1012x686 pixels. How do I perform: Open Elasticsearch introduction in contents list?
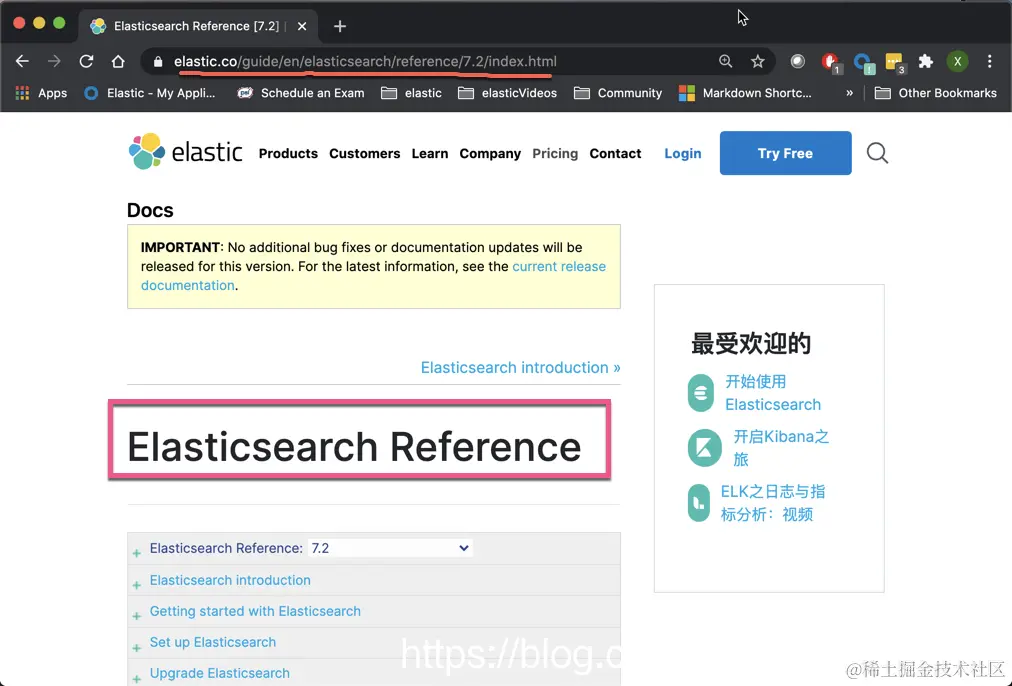pyautogui.click(x=230, y=580)
